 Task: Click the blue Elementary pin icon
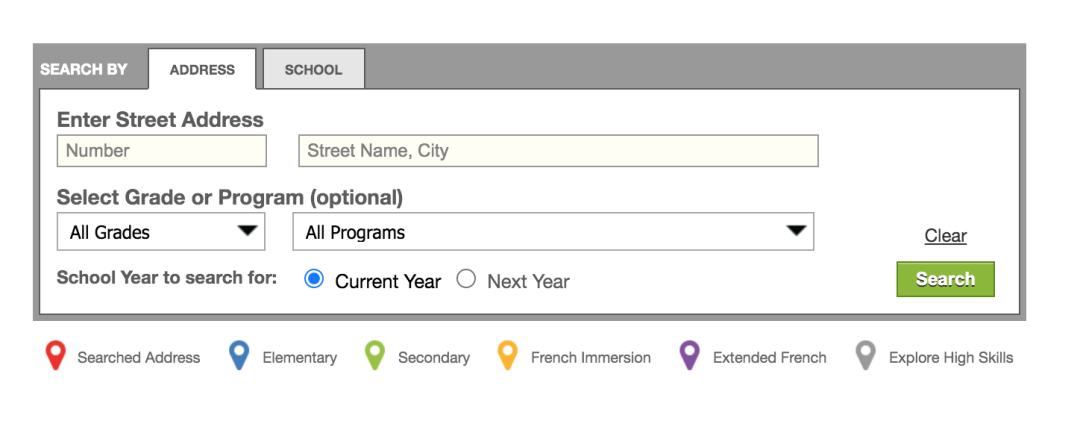point(239,355)
